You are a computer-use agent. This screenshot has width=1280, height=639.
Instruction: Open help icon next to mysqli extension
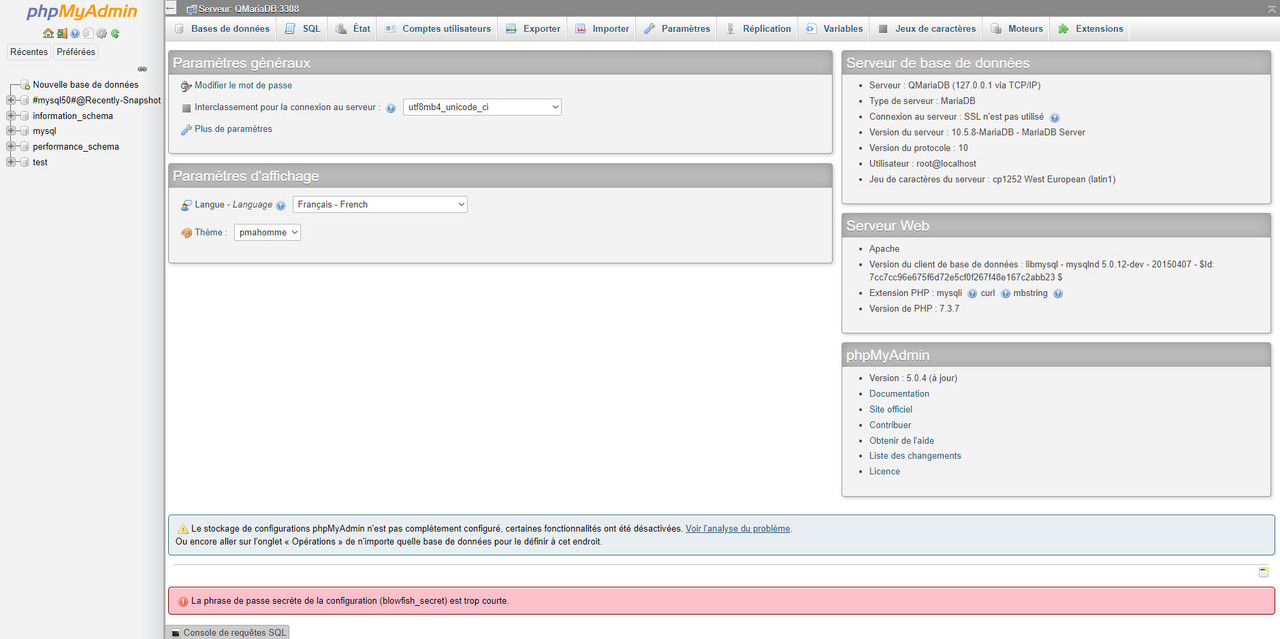pyautogui.click(x=972, y=293)
